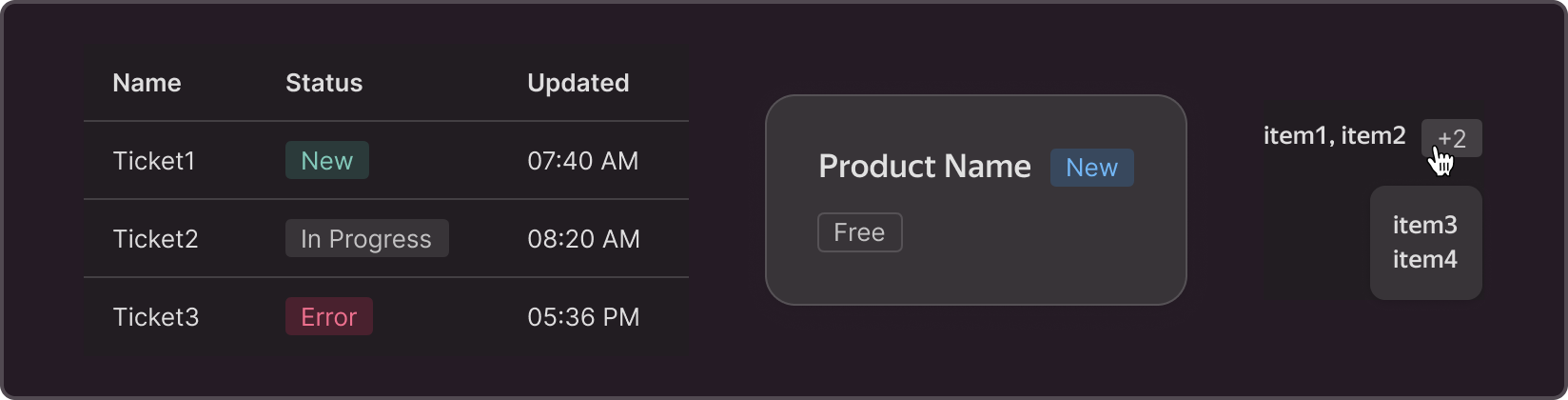Click the 07:40 AM updated time

(582, 161)
